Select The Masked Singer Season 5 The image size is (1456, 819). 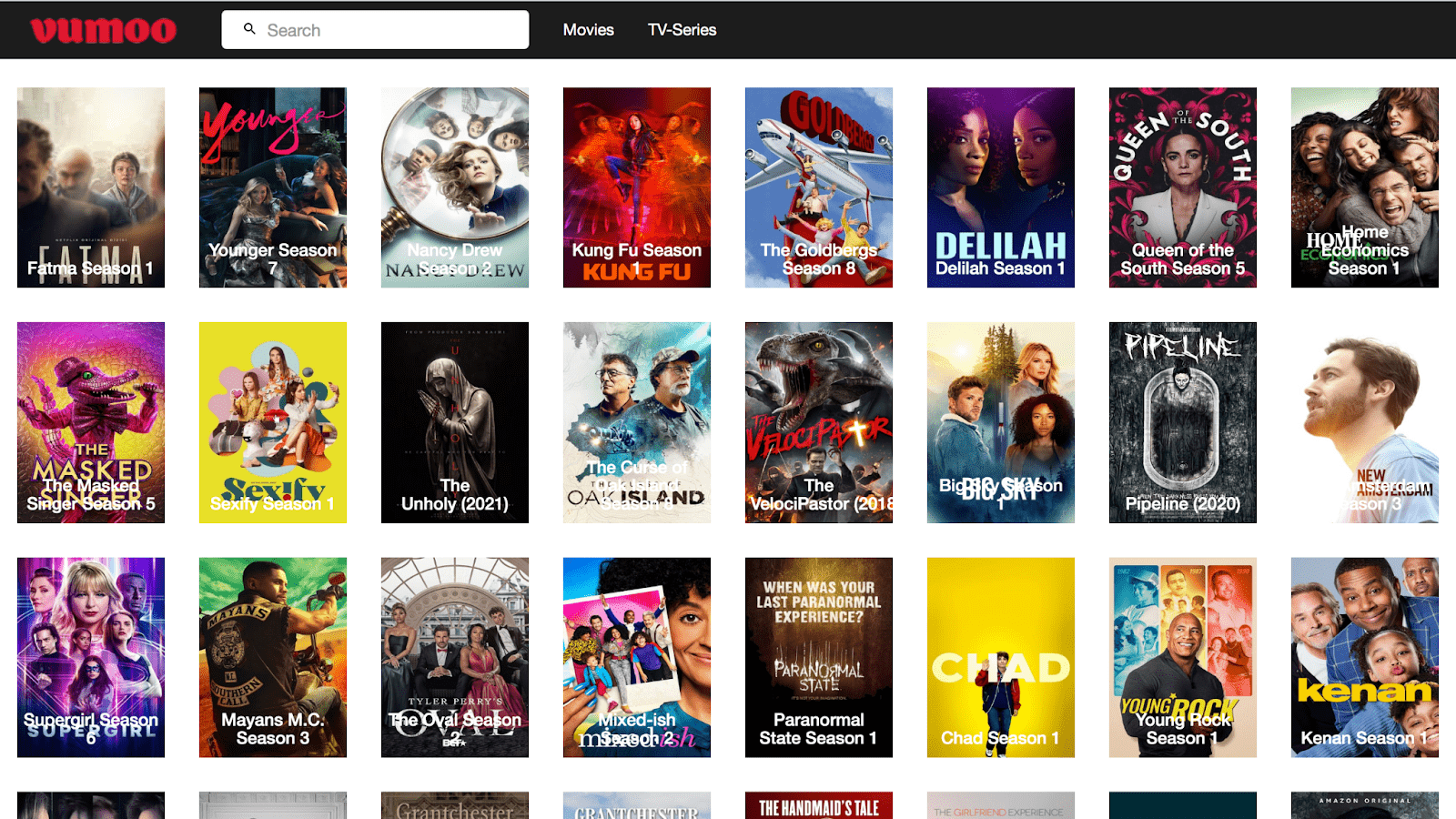click(91, 422)
